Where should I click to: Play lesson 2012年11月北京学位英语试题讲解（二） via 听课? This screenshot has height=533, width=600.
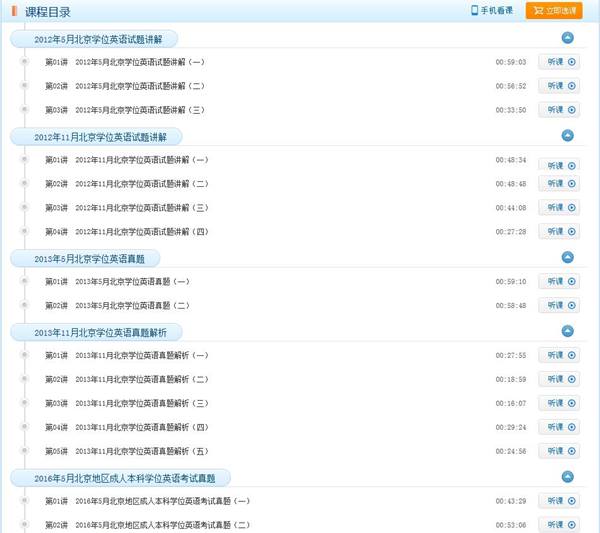click(x=558, y=184)
